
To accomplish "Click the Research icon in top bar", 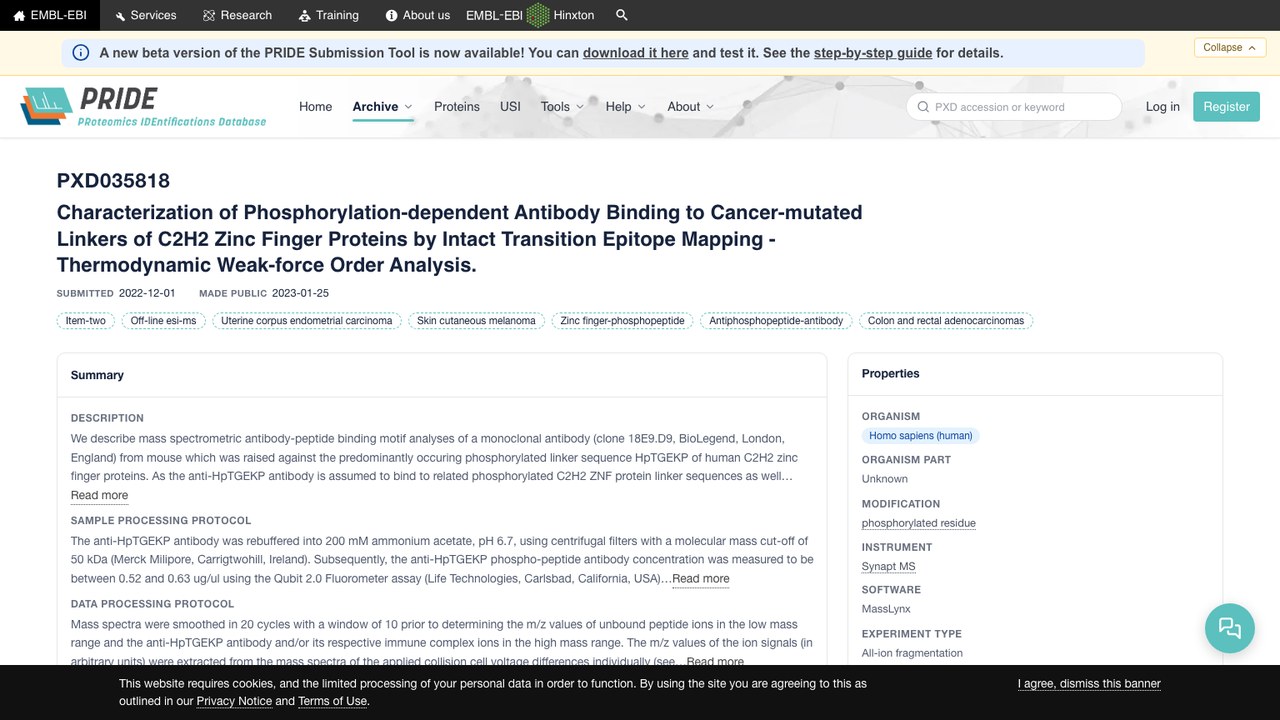I will 209,16.
